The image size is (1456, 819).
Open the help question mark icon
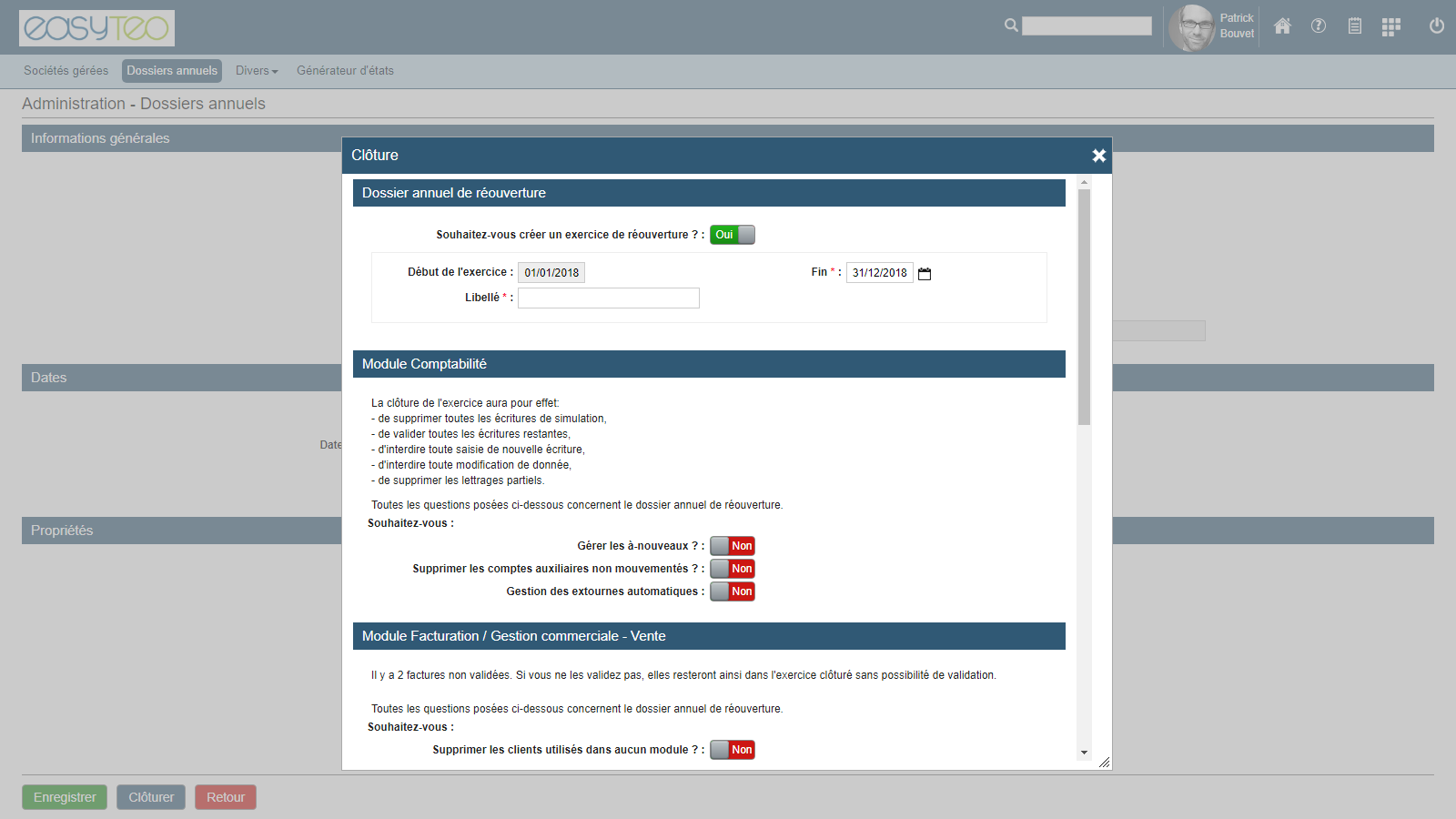click(x=1319, y=26)
